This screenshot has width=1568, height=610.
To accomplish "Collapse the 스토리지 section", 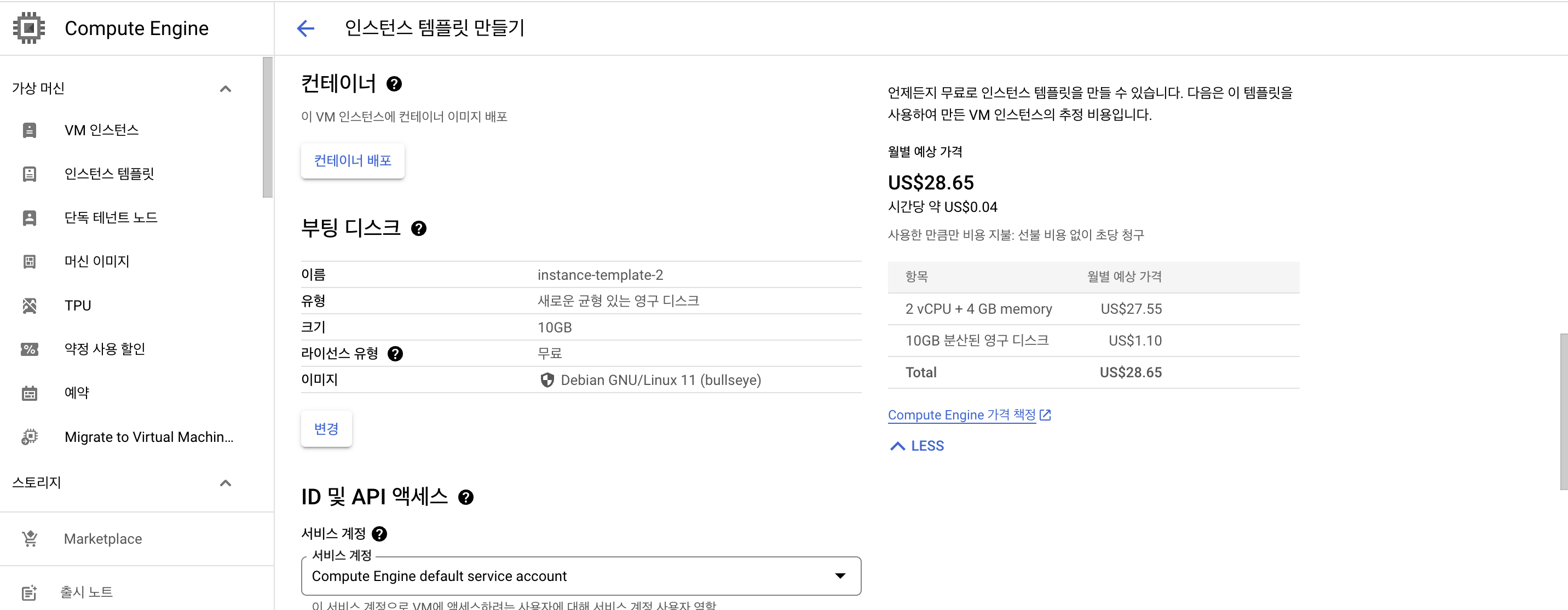I will click(x=225, y=483).
